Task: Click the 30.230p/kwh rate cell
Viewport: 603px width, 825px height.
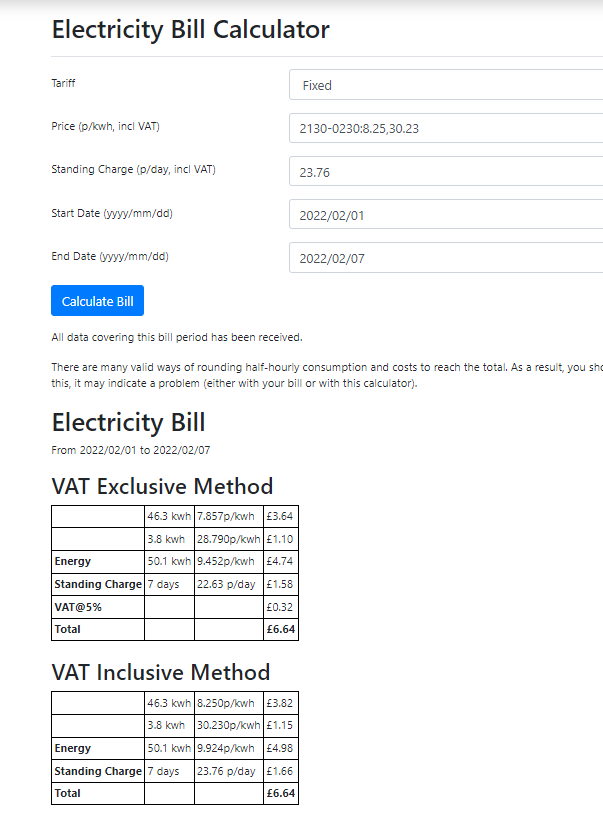Action: [228, 725]
